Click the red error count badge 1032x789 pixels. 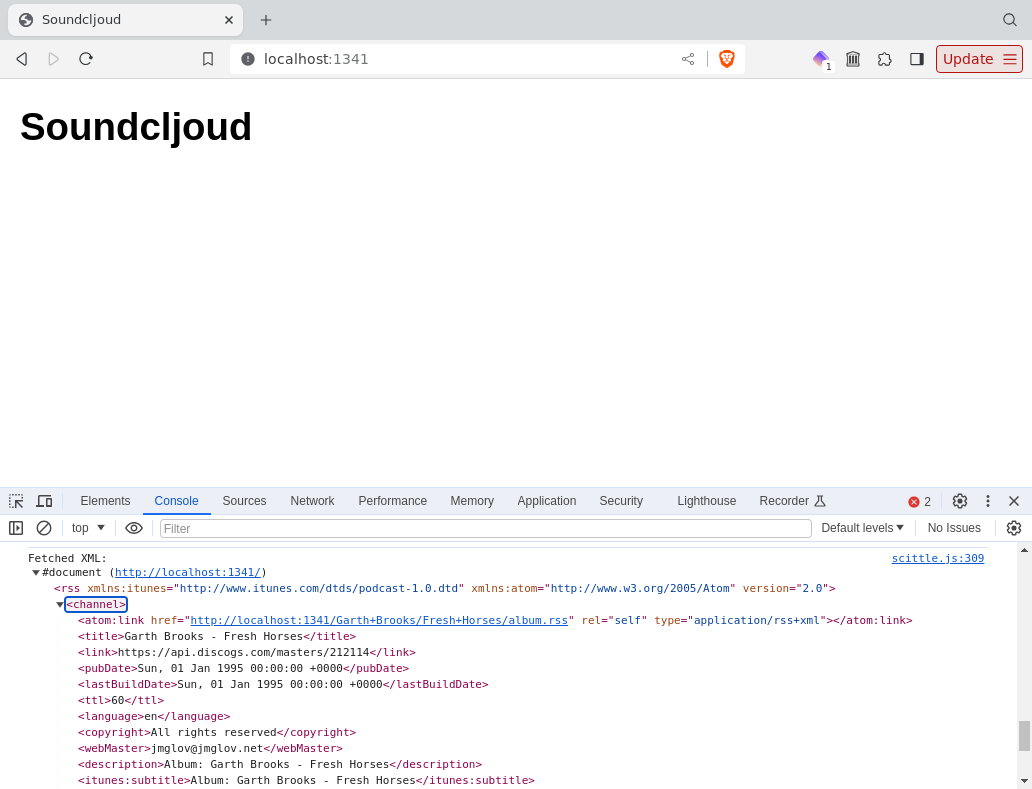coord(919,501)
